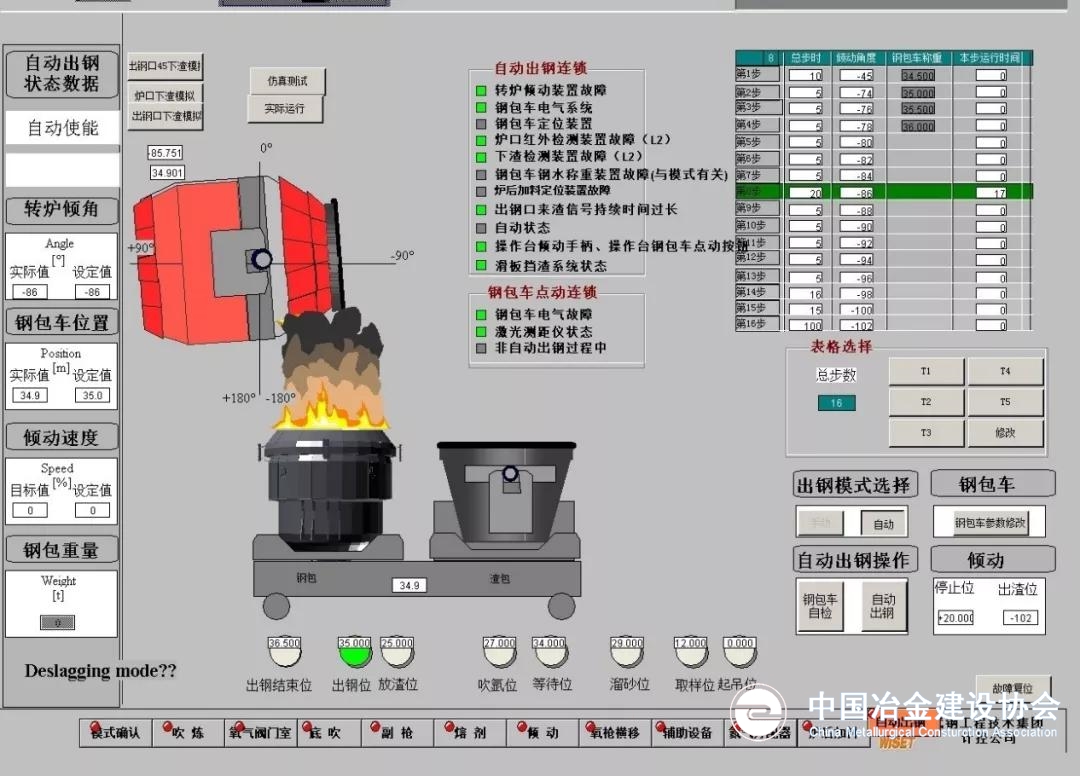The height and width of the screenshot is (776, 1080).
Task: Click the 炉后加料定位装置故障 status indicator
Action: tap(481, 191)
